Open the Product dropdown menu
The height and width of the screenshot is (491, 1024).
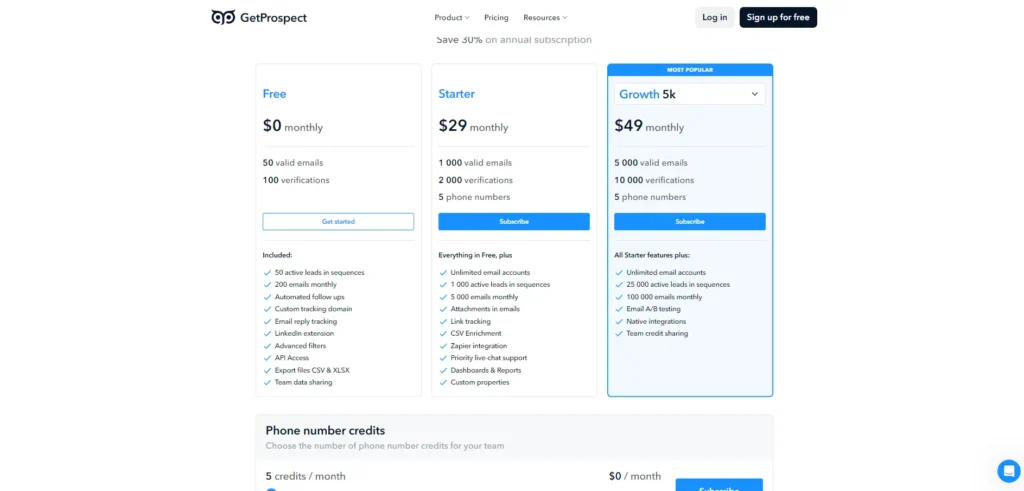(452, 18)
